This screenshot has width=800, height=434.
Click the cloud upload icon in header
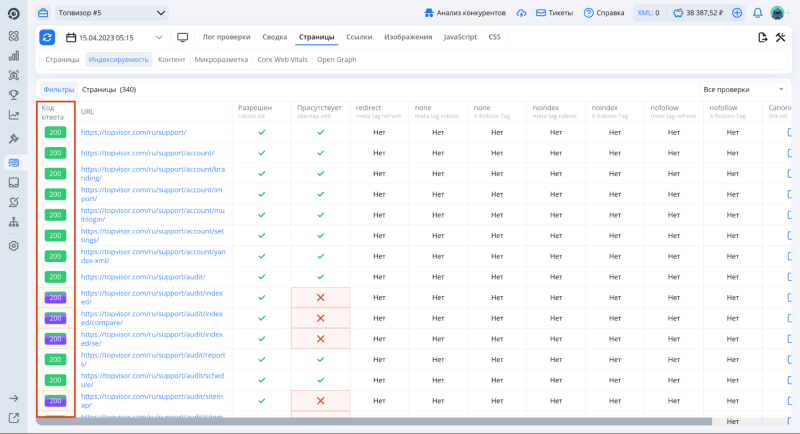point(521,13)
